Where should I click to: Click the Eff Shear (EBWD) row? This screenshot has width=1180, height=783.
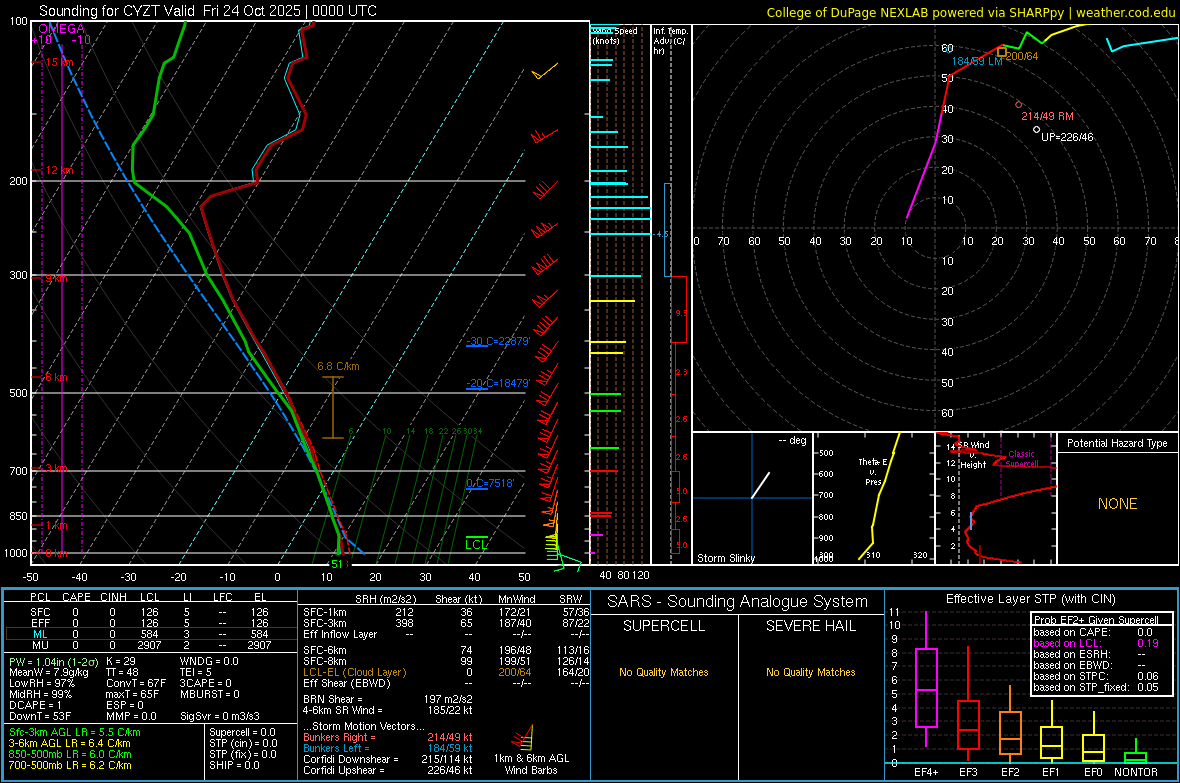[446, 683]
